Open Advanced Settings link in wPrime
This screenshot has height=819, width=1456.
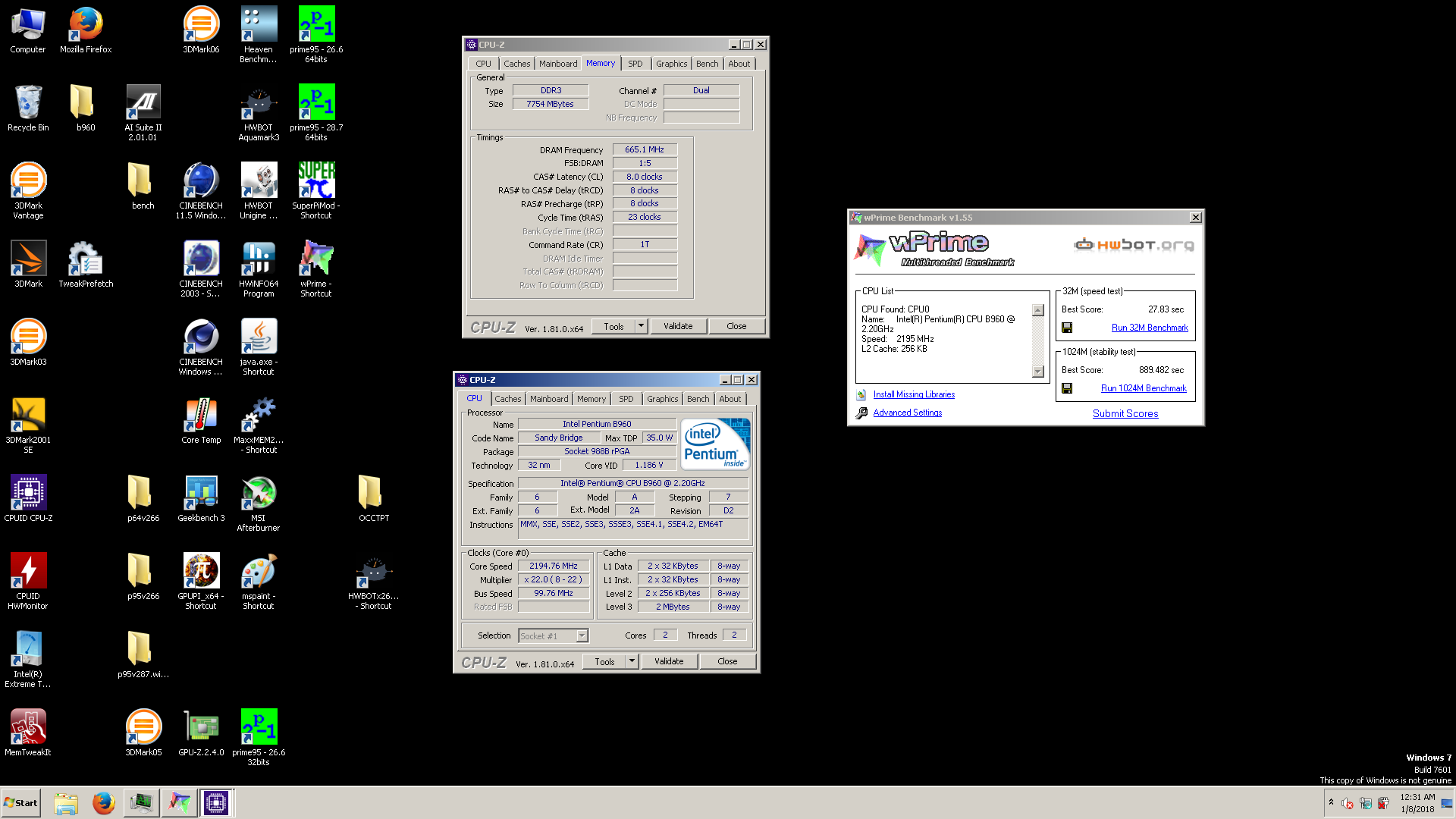tap(907, 413)
